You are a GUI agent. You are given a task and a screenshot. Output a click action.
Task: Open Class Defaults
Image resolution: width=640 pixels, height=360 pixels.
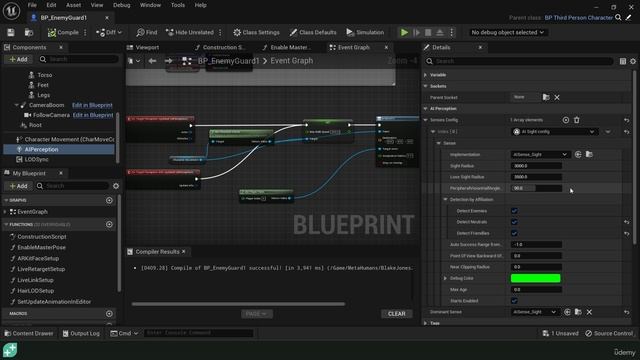[313, 32]
